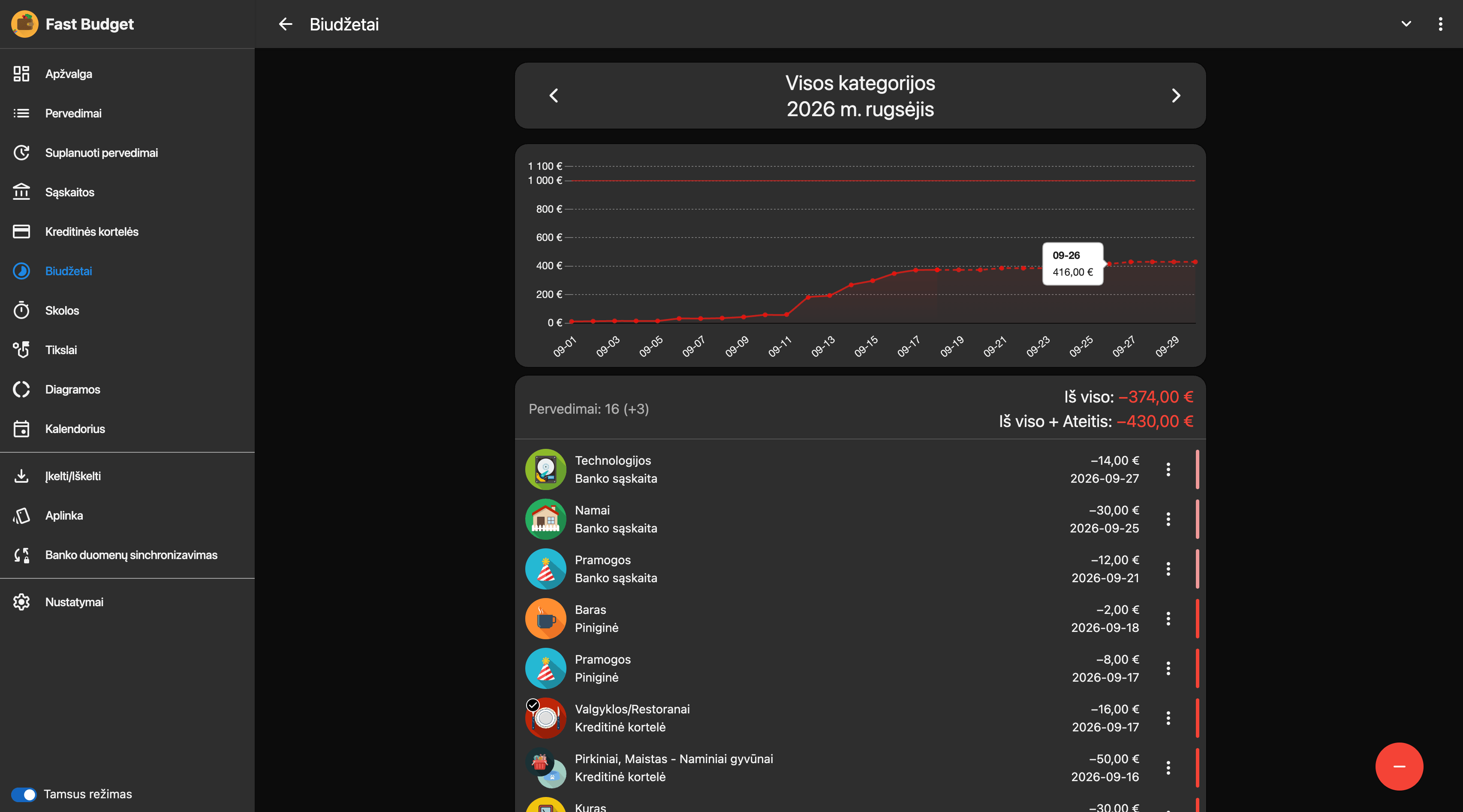Click the Diagramos chart icon
The width and height of the screenshot is (1463, 812).
pyautogui.click(x=21, y=390)
